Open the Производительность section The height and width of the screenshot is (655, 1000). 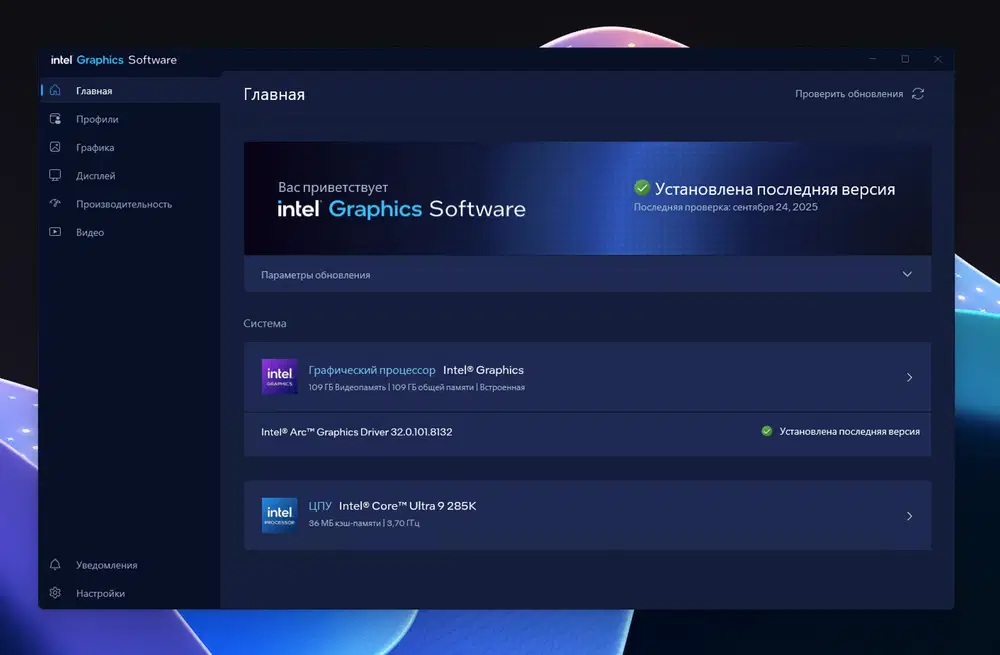click(x=131, y=204)
